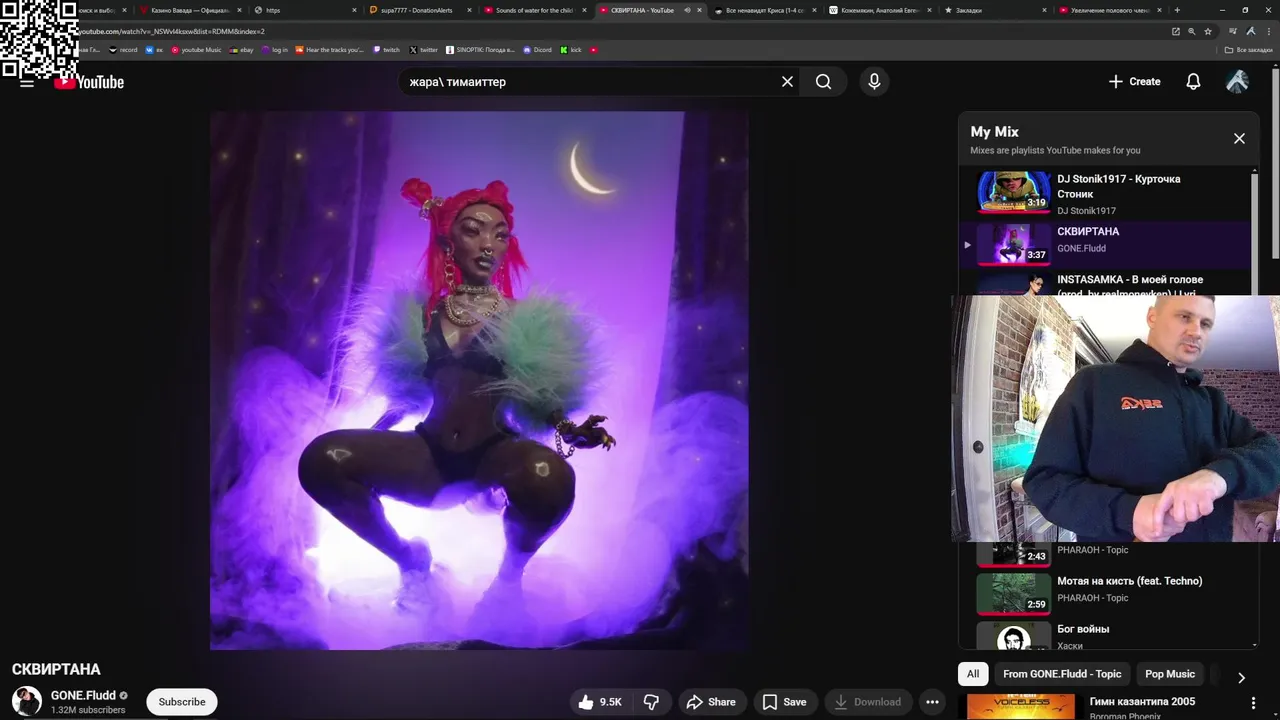Screen dimensions: 1280x720
Task: Select СКВИРТАНА in the playlist
Action: (1105, 243)
